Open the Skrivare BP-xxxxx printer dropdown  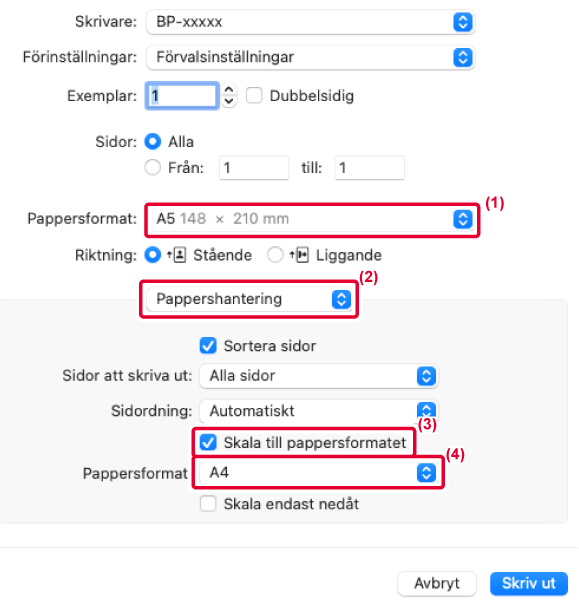tap(310, 22)
